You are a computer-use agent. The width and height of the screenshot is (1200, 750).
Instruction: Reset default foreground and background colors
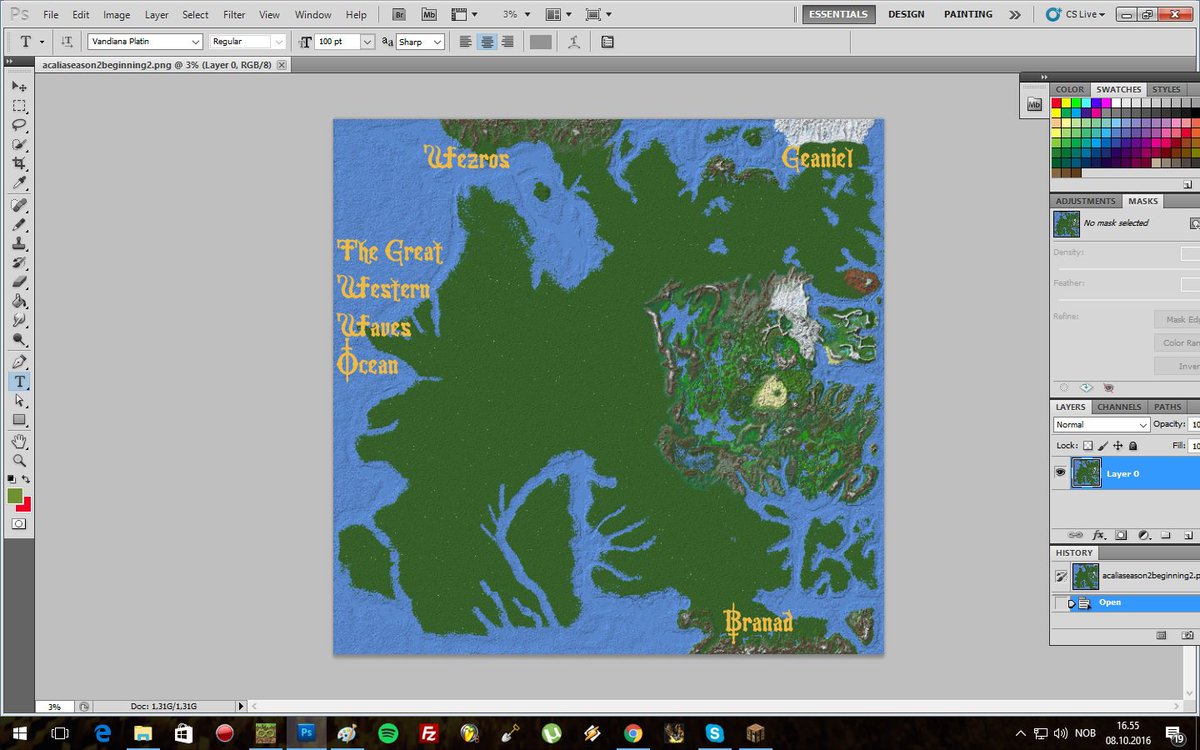12,480
